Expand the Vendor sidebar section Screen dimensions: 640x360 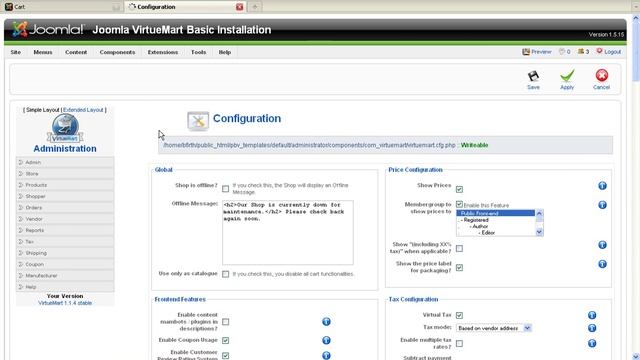click(65, 219)
